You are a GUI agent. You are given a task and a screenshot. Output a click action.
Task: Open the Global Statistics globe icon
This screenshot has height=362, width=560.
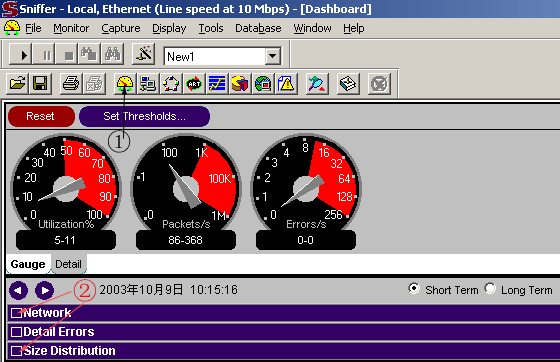[263, 84]
